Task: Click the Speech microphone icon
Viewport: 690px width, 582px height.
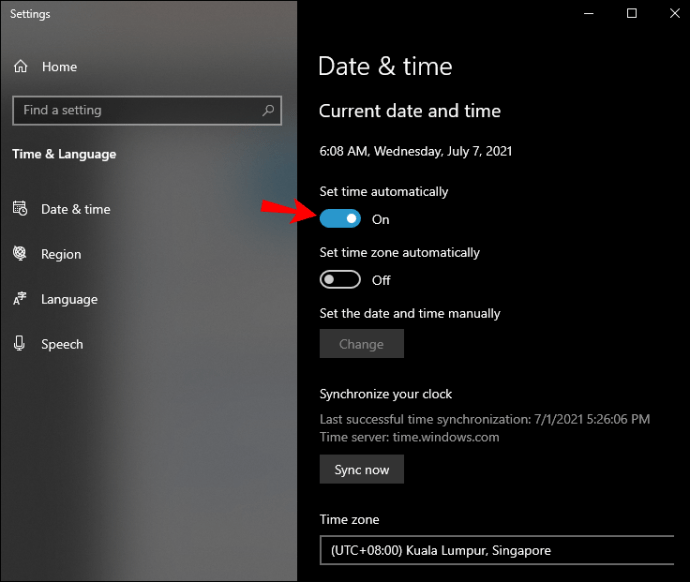Action: (x=19, y=343)
